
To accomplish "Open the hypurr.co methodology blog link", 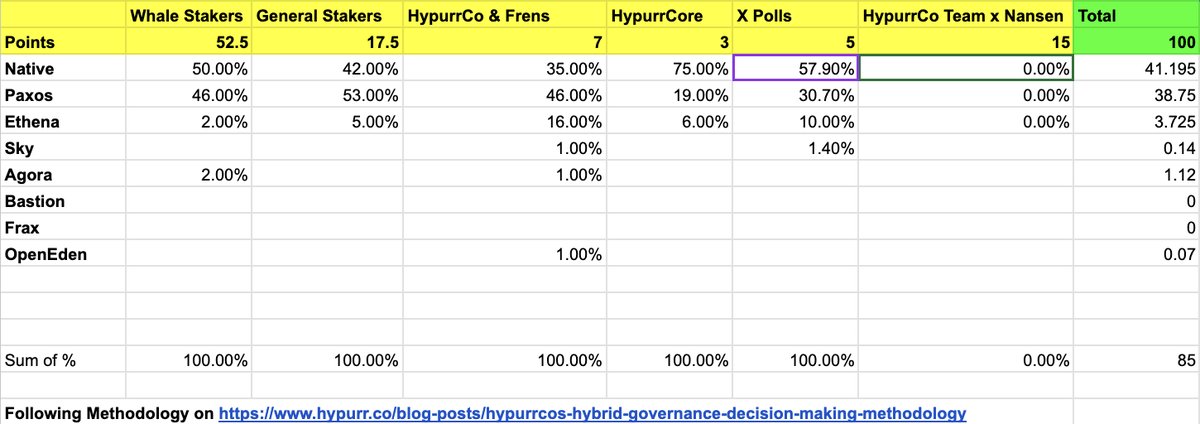I will click(x=593, y=412).
